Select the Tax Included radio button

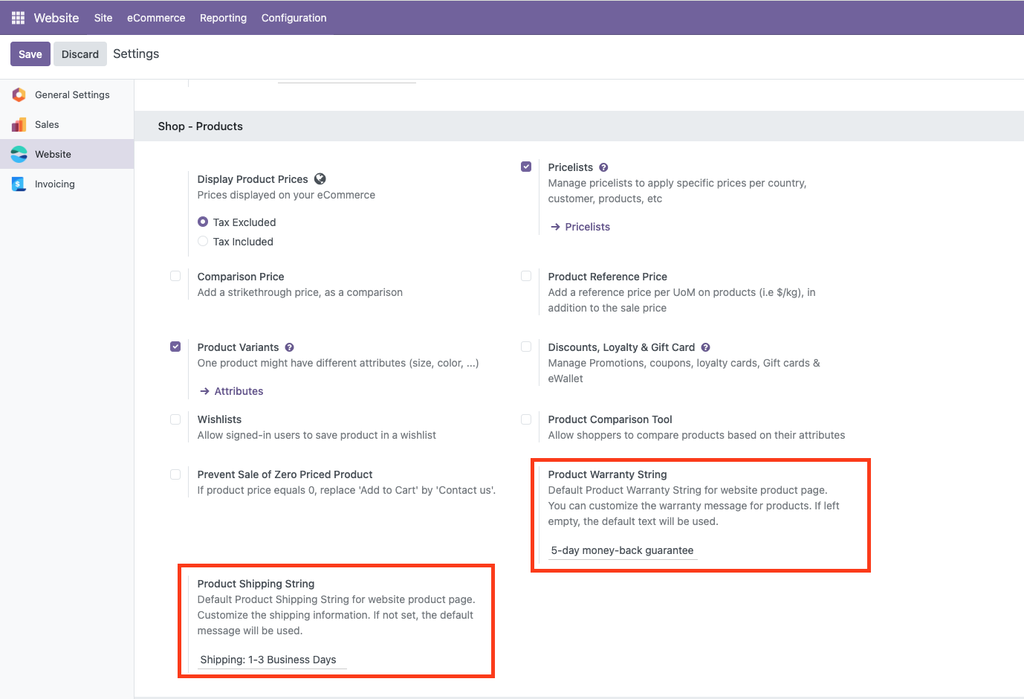pyautogui.click(x=203, y=242)
